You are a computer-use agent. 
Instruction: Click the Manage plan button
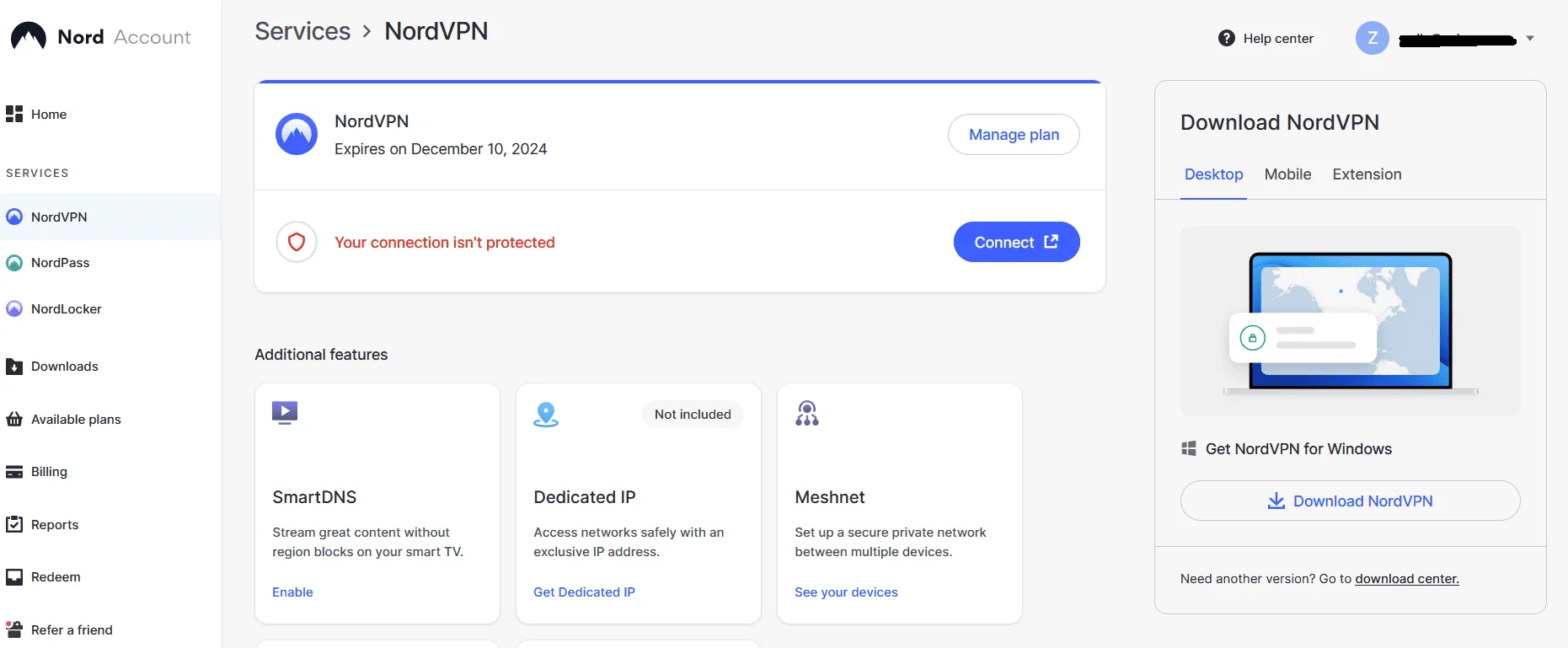[x=1014, y=135]
